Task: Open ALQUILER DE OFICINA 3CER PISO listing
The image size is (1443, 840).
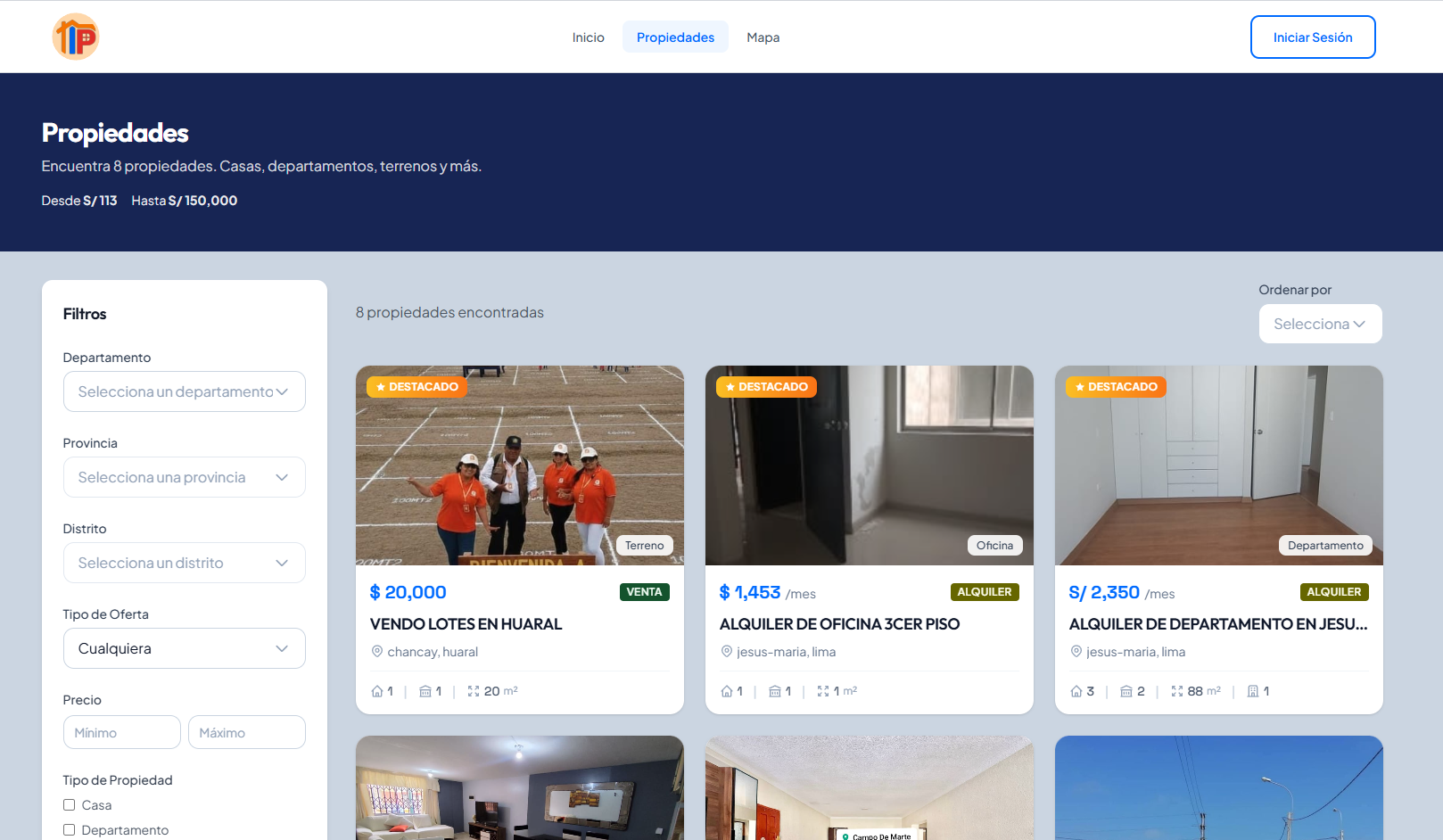Action: click(839, 624)
